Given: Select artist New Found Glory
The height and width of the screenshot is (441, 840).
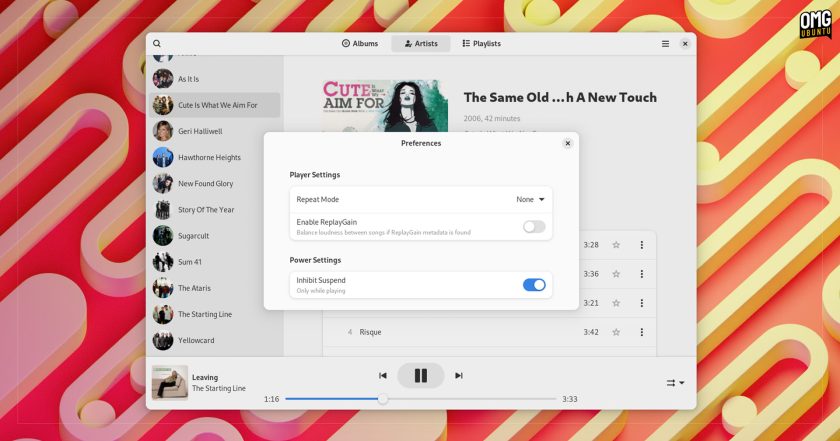Looking at the screenshot, I should click(x=216, y=183).
